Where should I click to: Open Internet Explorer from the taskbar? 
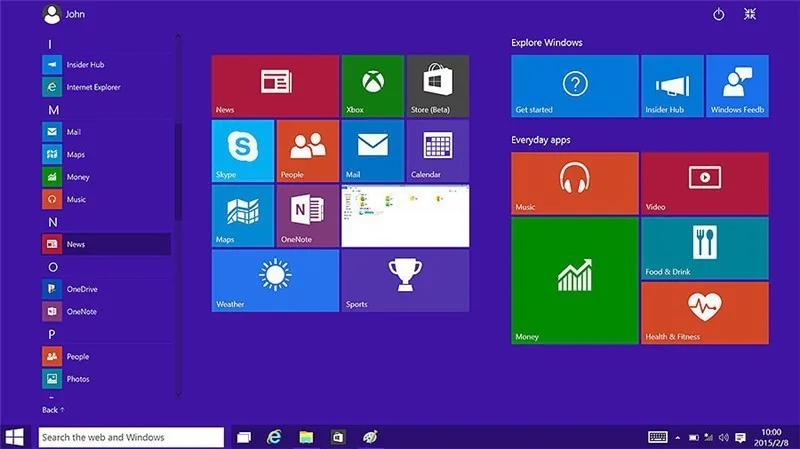tap(274, 437)
